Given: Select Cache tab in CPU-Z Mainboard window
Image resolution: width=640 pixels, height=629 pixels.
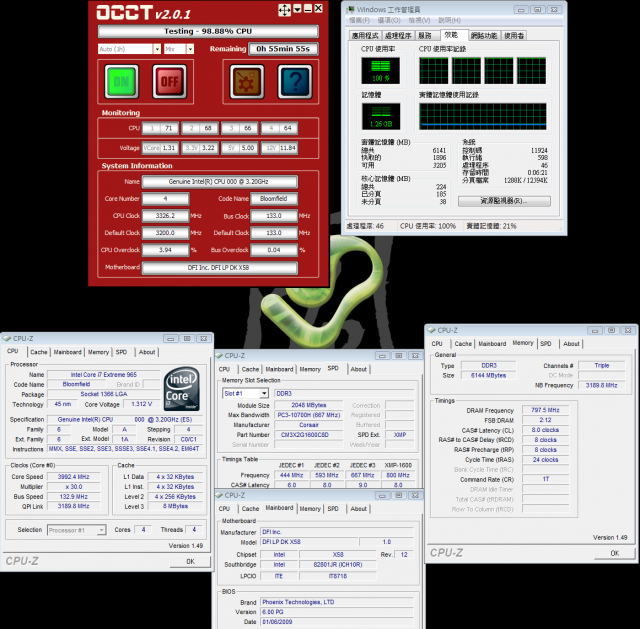Looking at the screenshot, I should 250,509.
